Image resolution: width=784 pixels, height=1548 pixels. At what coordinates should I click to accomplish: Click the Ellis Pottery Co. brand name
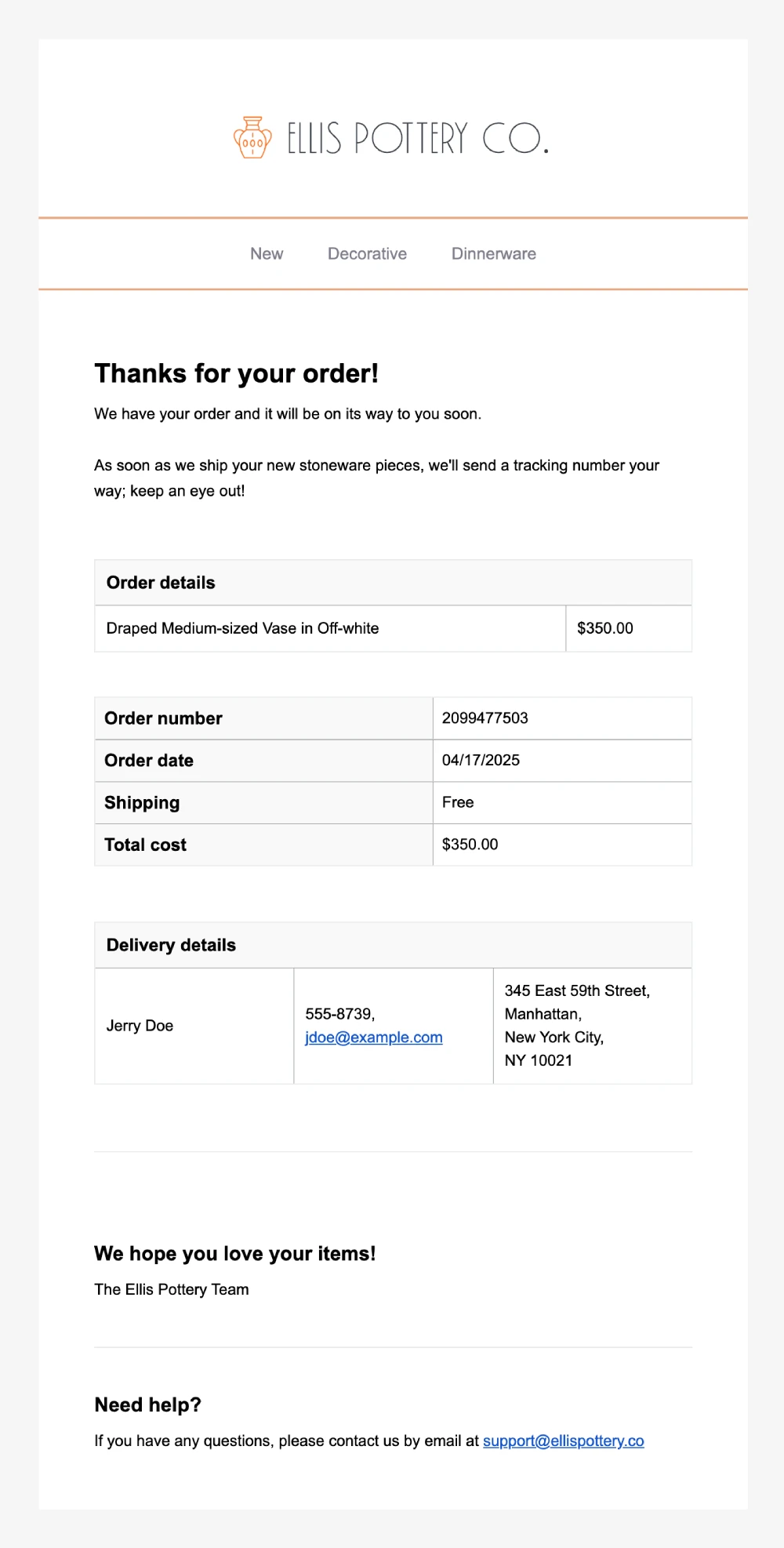click(417, 138)
